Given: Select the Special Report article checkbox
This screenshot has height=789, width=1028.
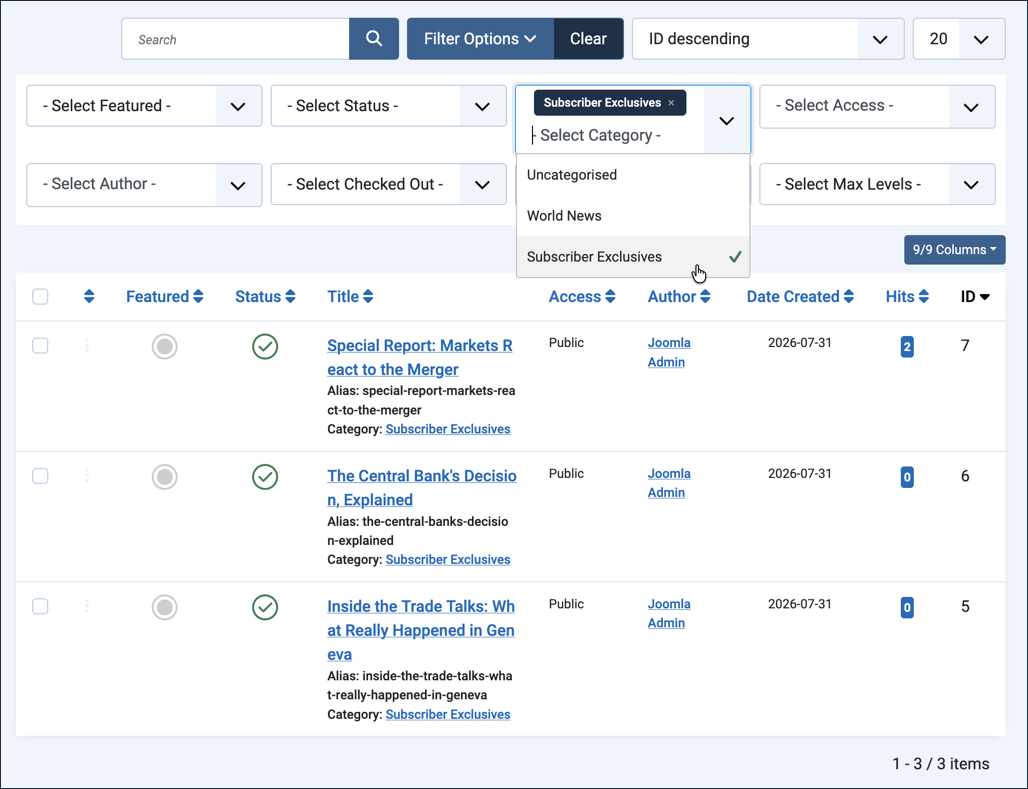Looking at the screenshot, I should 40,346.
